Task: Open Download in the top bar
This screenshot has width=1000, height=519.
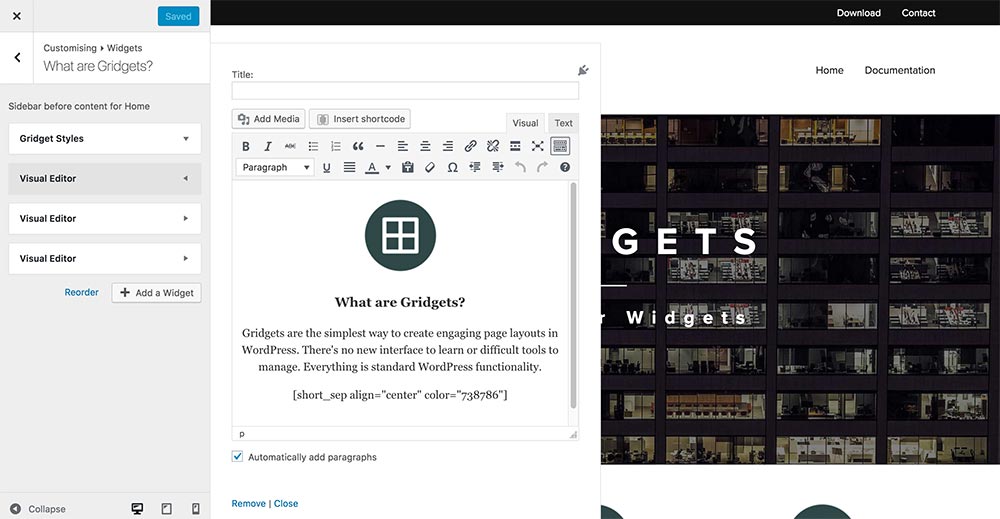Action: (858, 13)
